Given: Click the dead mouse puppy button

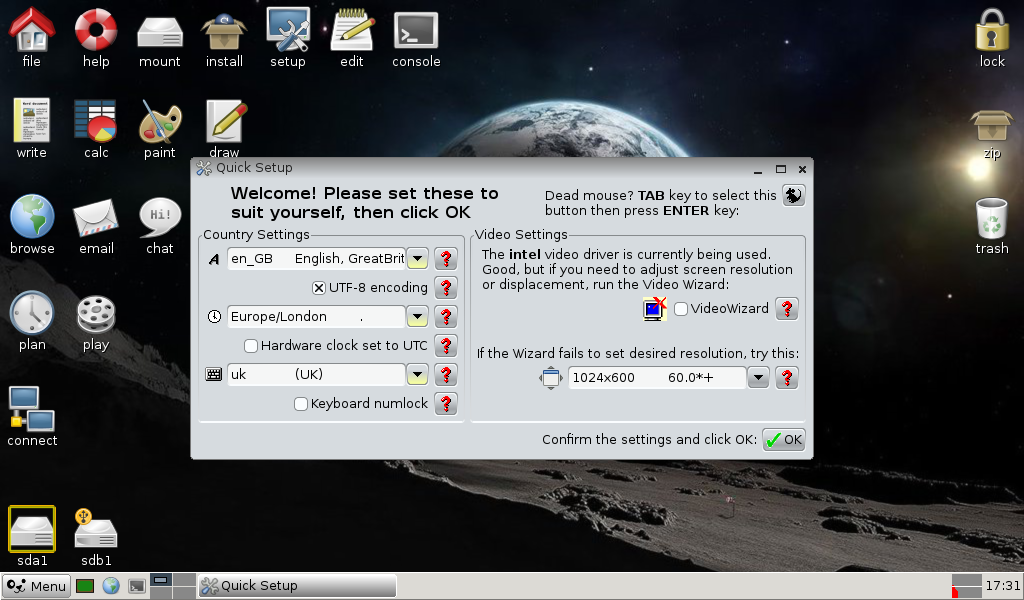Looking at the screenshot, I should [x=793, y=195].
